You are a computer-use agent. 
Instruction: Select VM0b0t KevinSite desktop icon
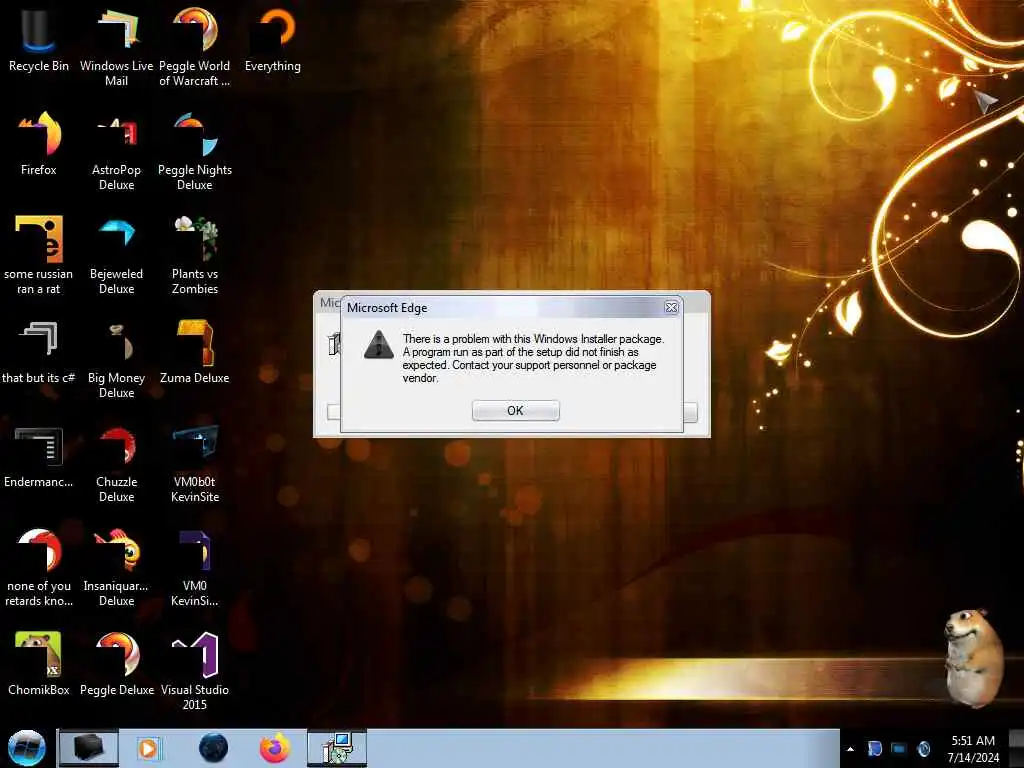coord(195,462)
